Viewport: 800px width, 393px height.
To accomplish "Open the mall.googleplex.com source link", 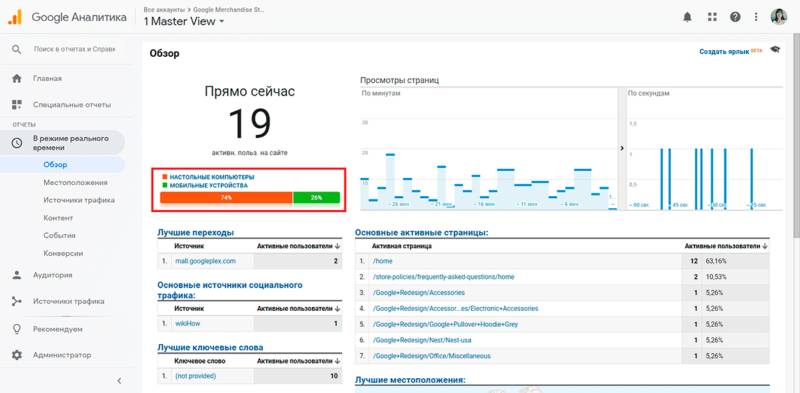I will [x=205, y=261].
